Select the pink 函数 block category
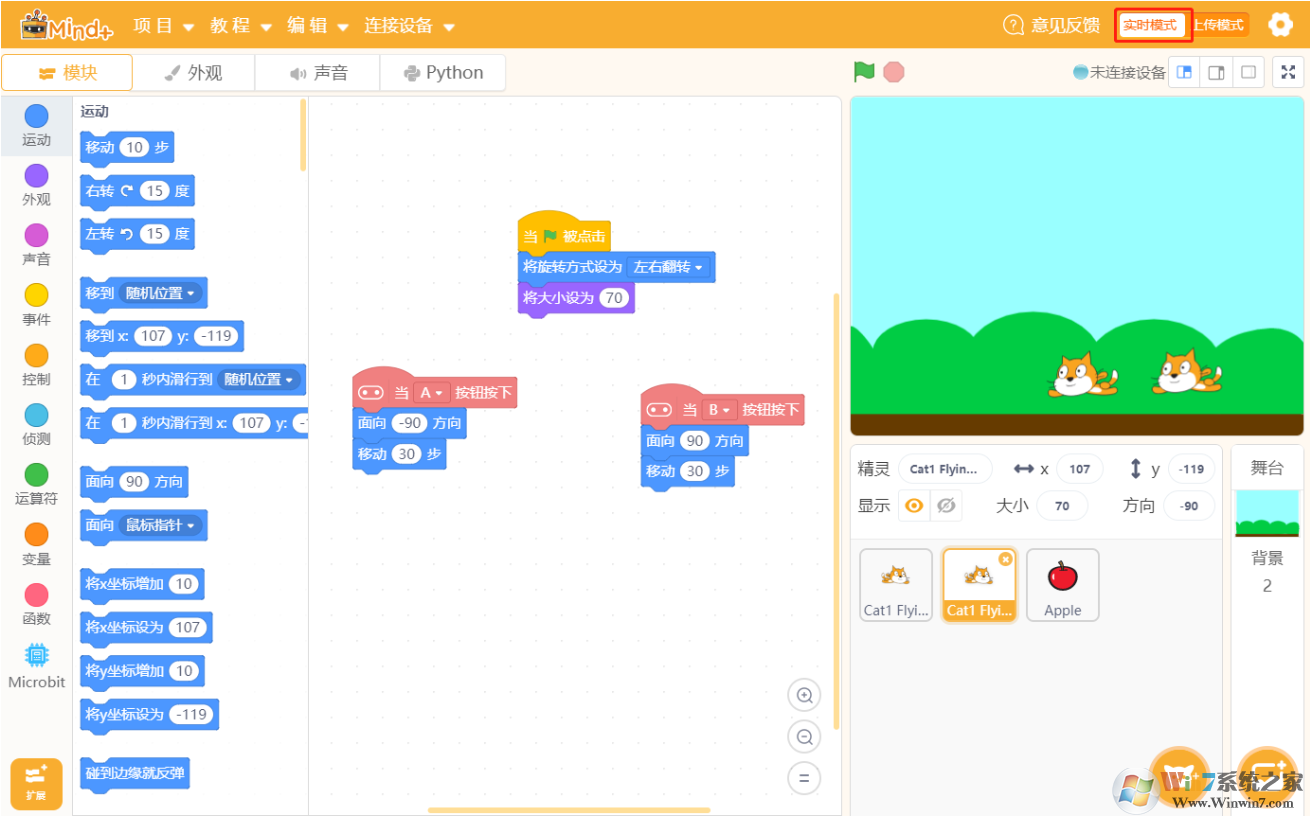 click(x=36, y=605)
